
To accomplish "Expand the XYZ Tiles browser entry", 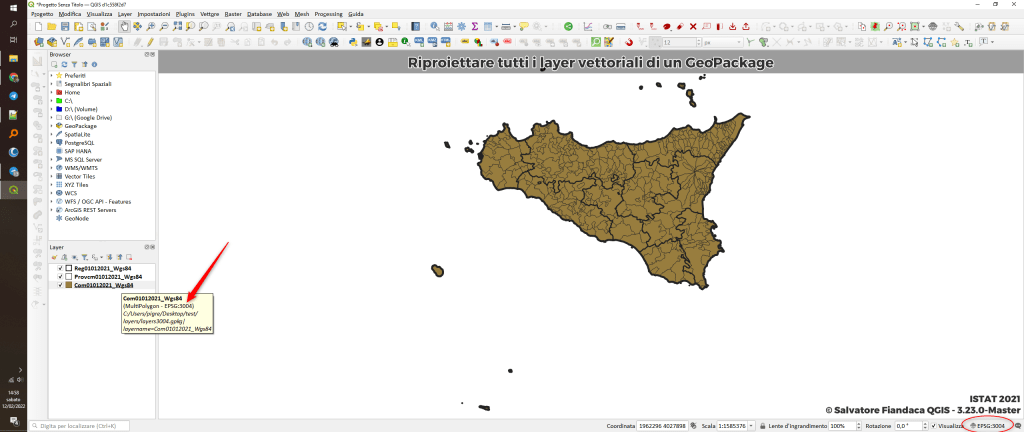I will [51, 185].
